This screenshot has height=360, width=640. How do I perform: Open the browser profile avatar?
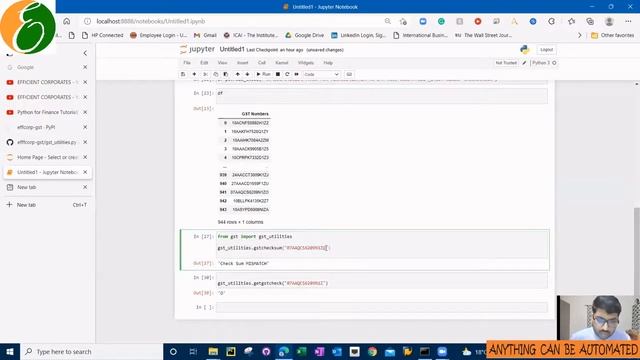609,21
